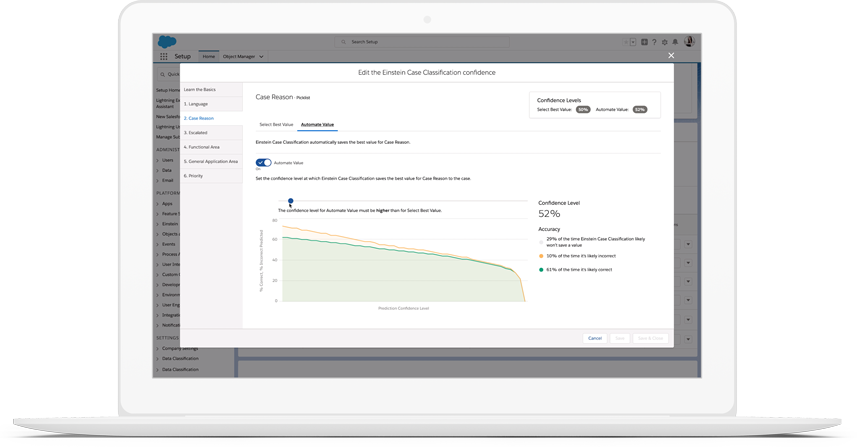This screenshot has height=447, width=857.
Task: Open the Object Manager tab
Action: click(x=239, y=56)
